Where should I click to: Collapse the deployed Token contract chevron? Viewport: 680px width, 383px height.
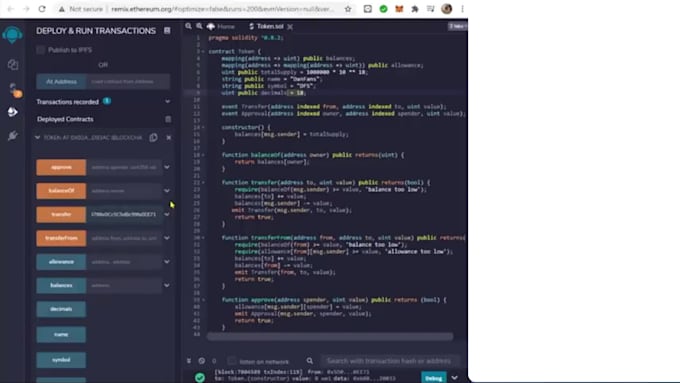coord(38,137)
